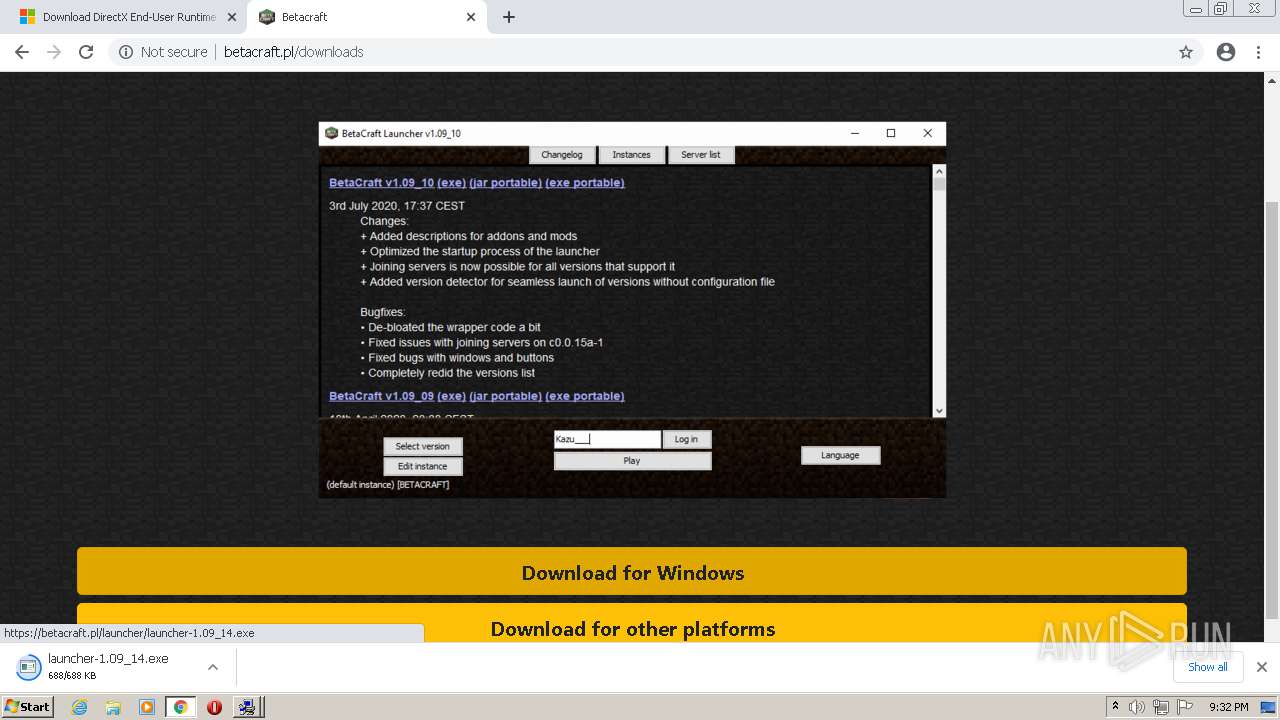This screenshot has height=720, width=1280.
Task: Open Chrome's three-dot menu
Action: [1258, 52]
